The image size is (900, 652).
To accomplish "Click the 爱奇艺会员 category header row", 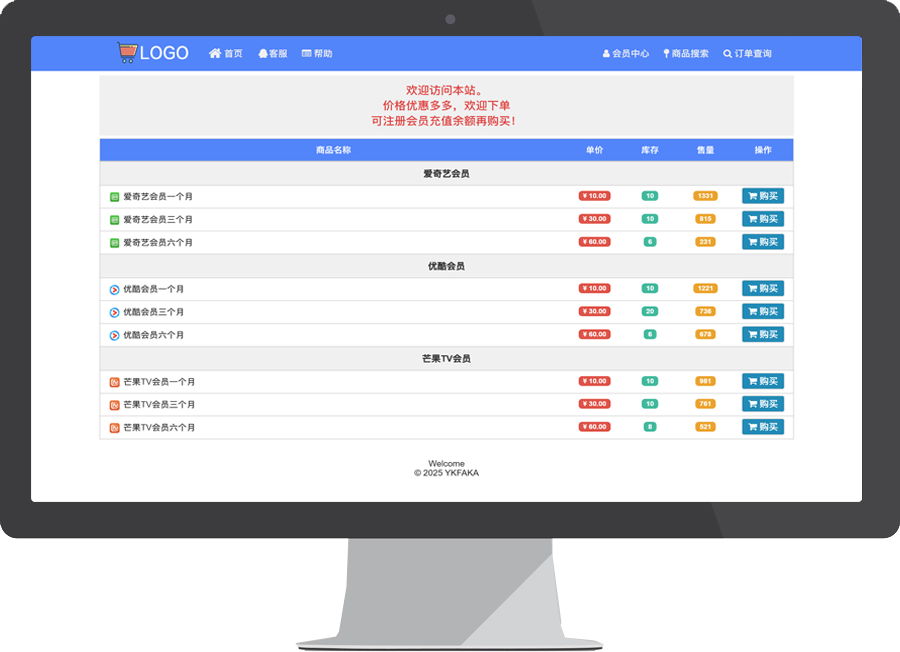I will [x=446, y=174].
